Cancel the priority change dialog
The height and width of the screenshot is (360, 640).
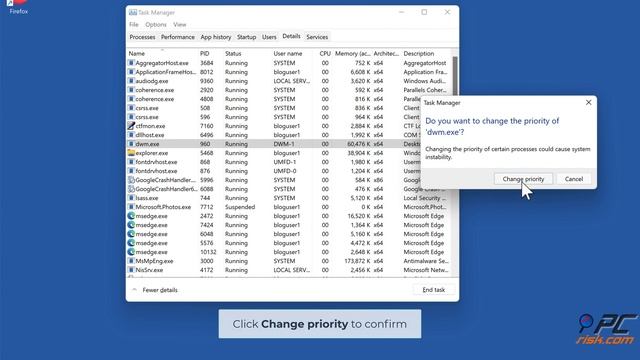pos(573,179)
